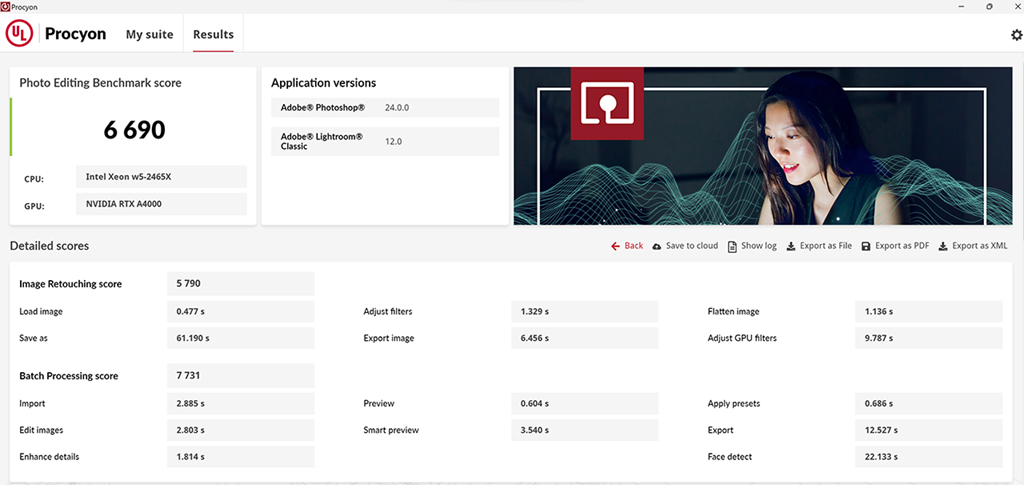
Task: Click Flatten image time 1.136 s
Action: tap(929, 311)
